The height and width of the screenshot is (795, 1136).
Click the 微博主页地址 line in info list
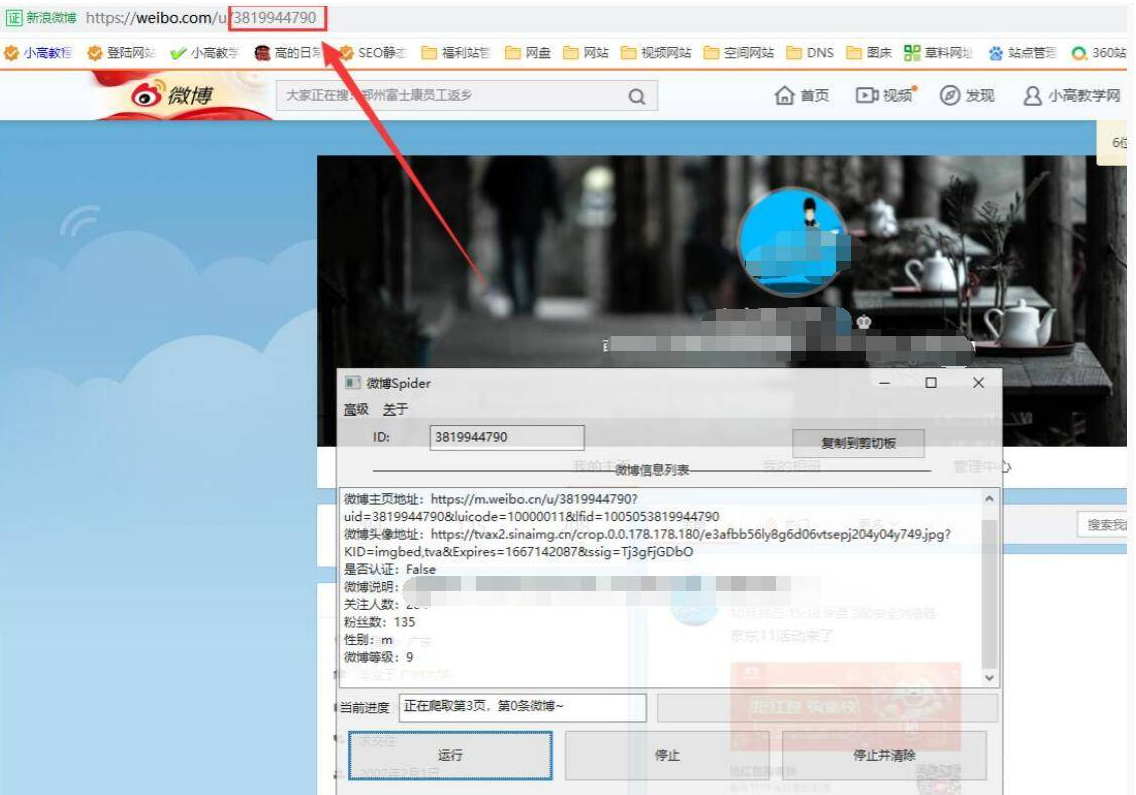point(532,507)
